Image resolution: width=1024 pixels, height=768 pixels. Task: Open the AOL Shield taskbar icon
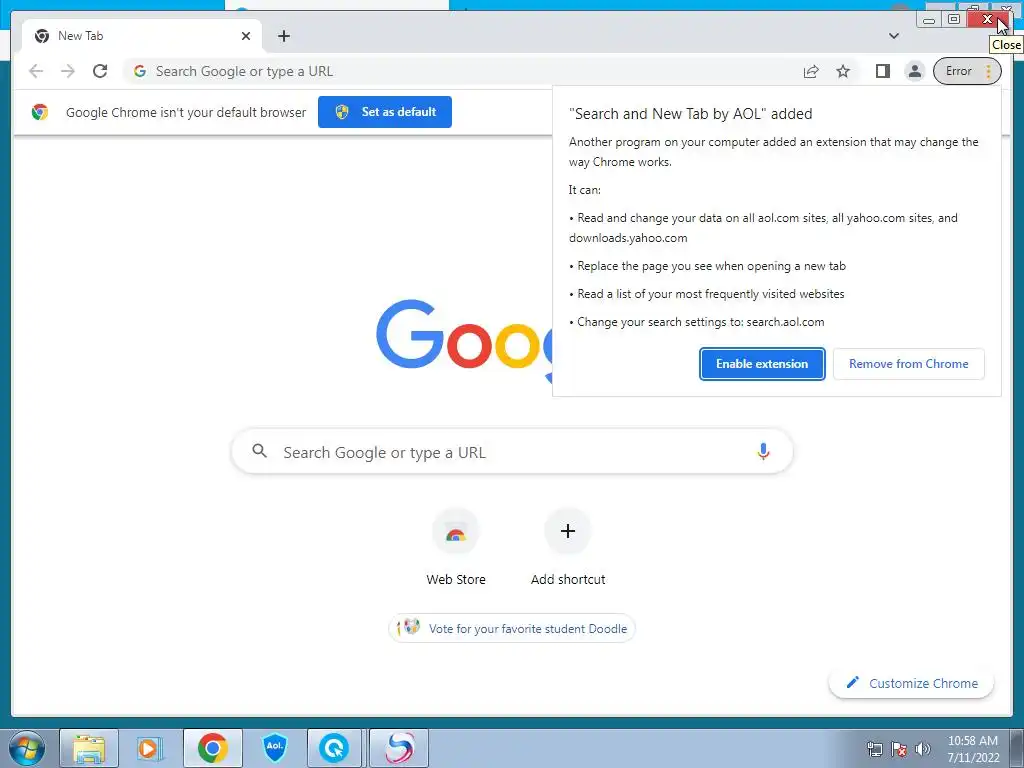(x=275, y=748)
